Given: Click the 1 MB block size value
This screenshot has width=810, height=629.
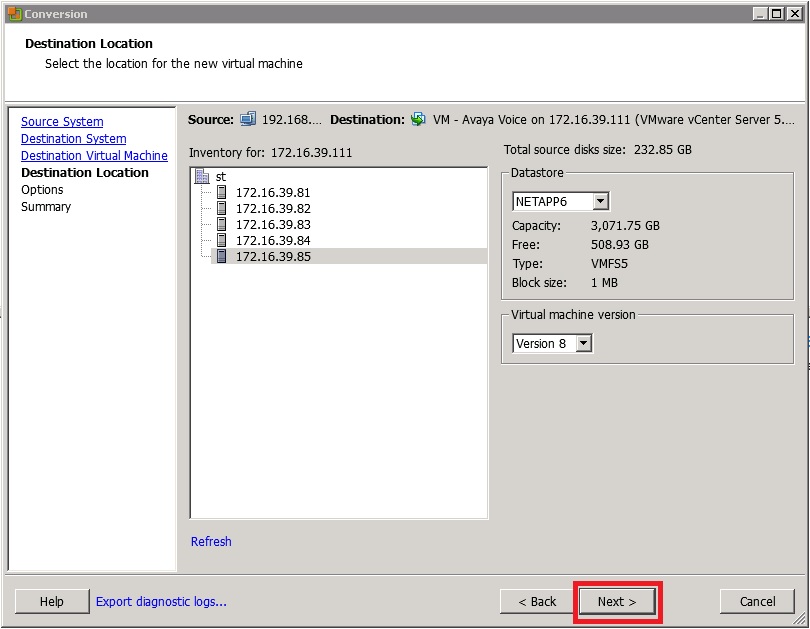Looking at the screenshot, I should click(x=604, y=283).
